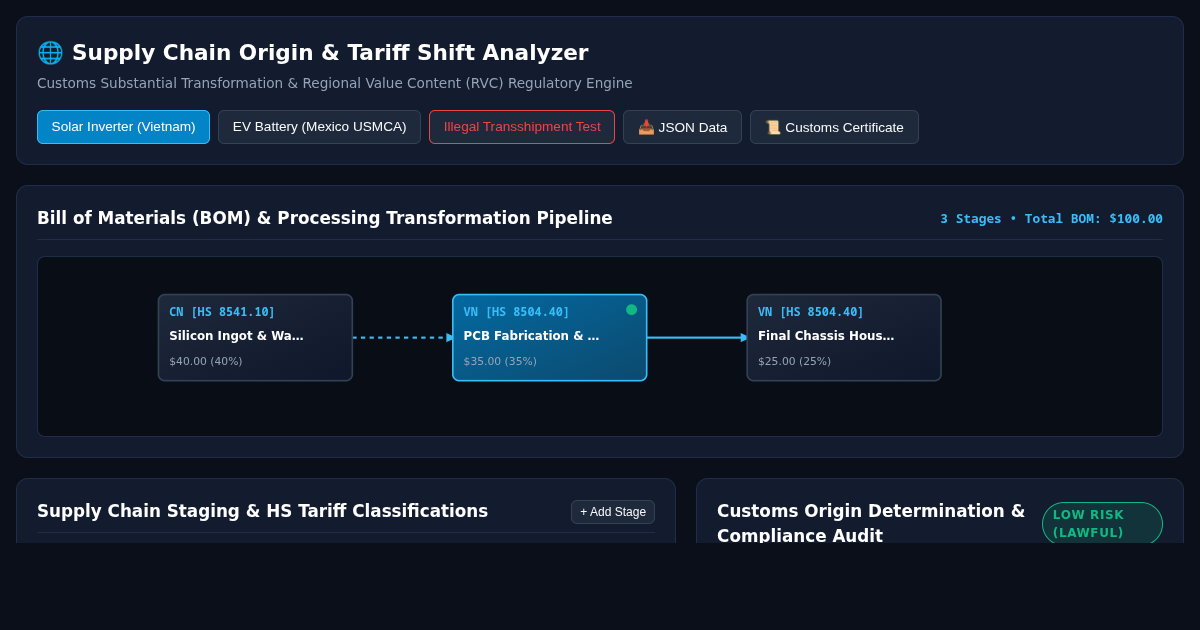Select the Final Chassis Housing stage node
1200x630 pixels.
(x=844, y=338)
